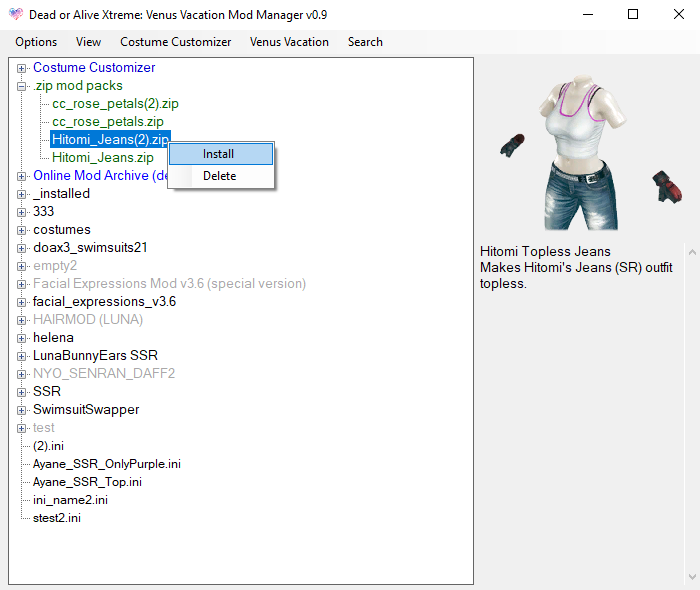Click the Hitomi jeans preview image
The image size is (700, 590).
(590, 152)
